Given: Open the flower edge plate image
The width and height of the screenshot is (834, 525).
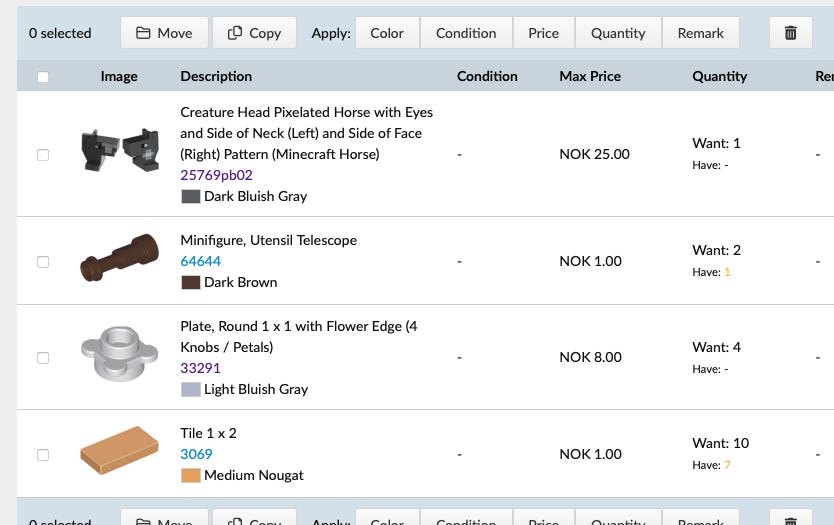Looking at the screenshot, I should (x=120, y=355).
